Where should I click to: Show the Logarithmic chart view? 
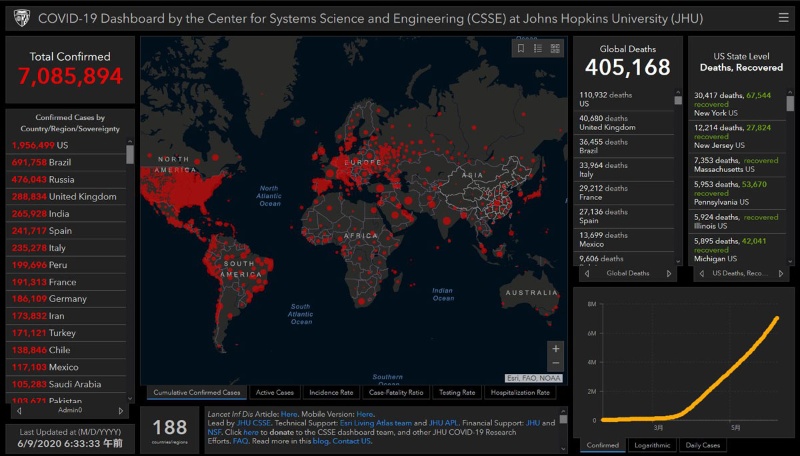pyautogui.click(x=651, y=444)
